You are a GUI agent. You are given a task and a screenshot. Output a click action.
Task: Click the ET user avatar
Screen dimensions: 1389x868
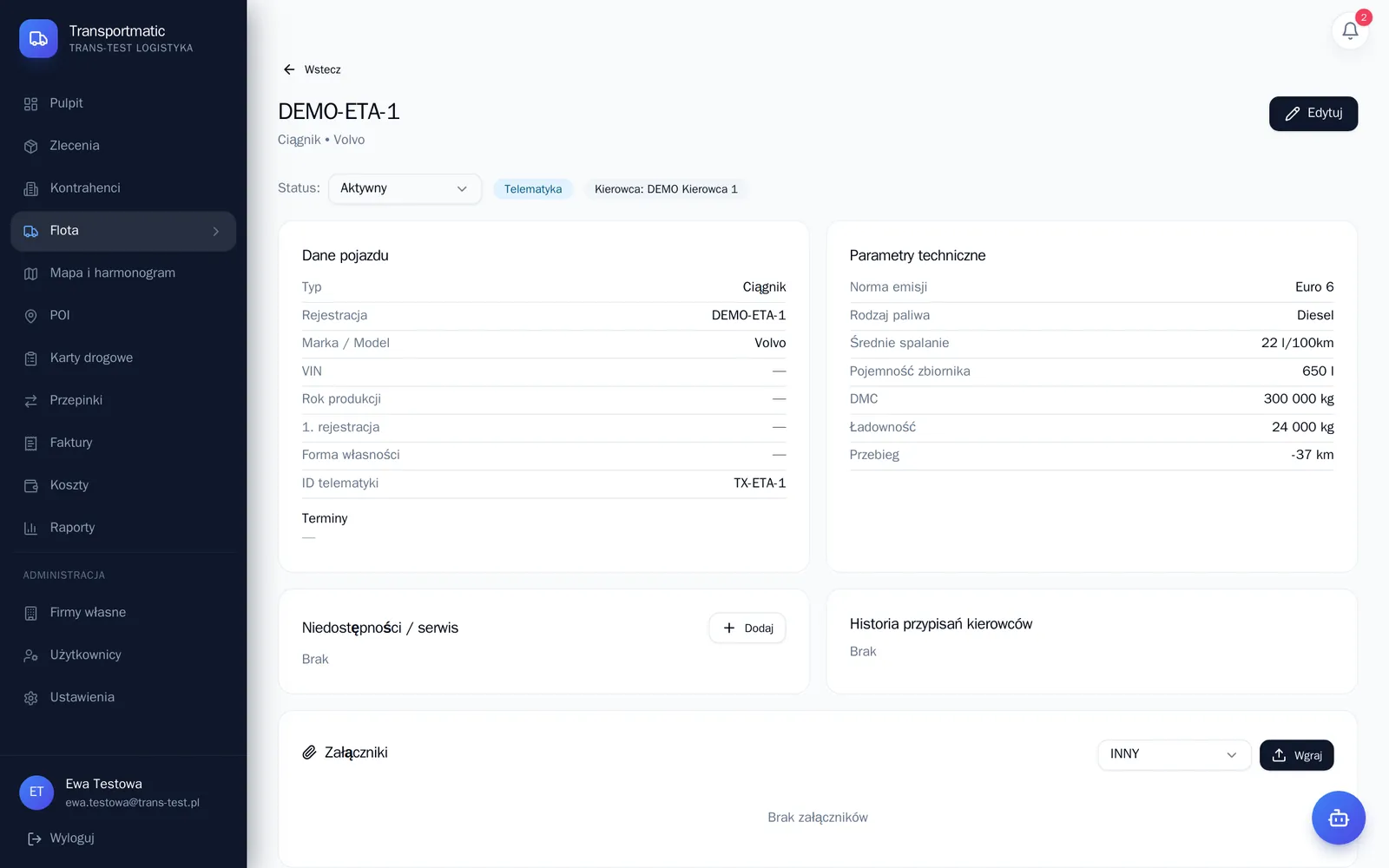coord(36,792)
